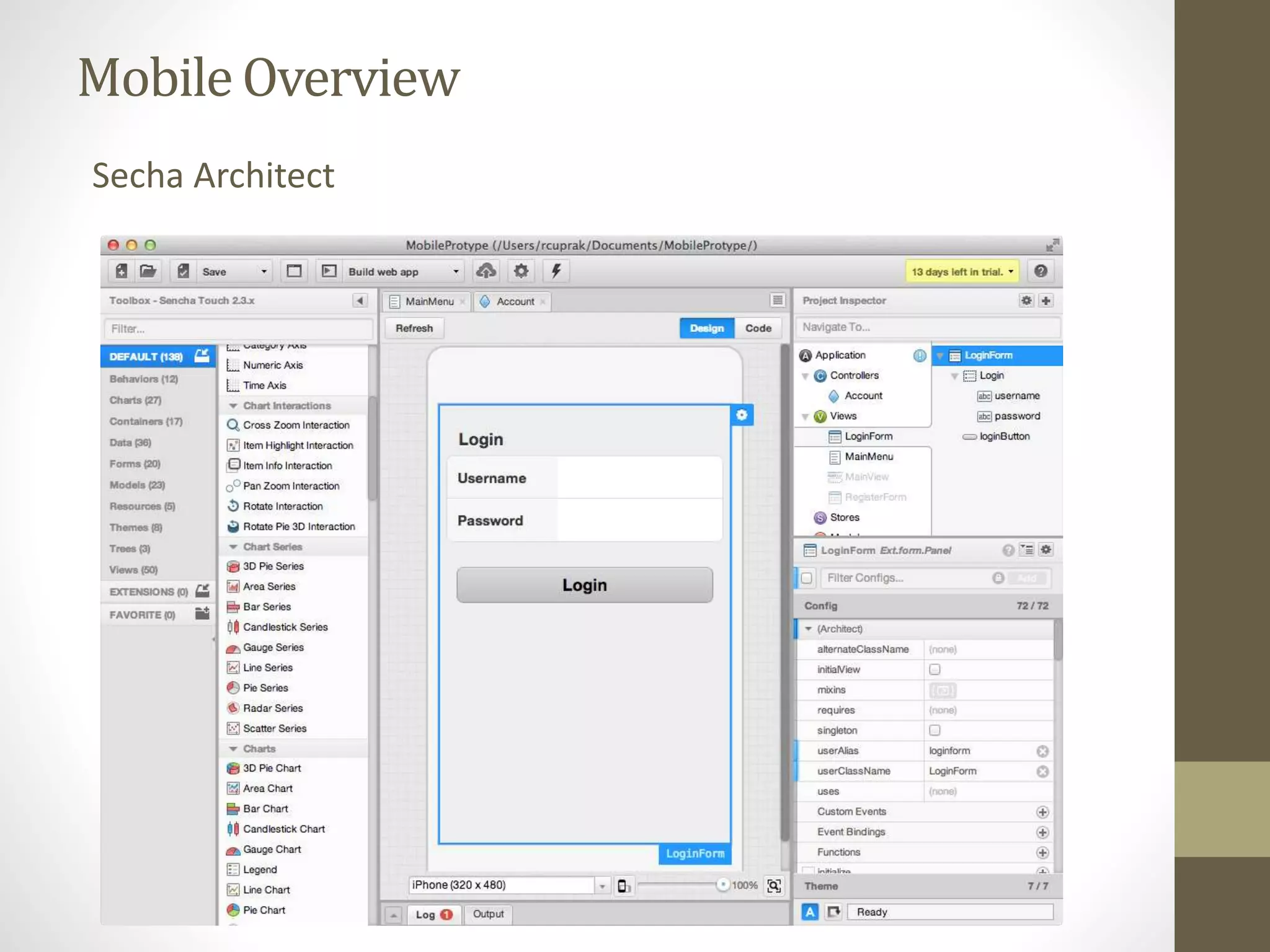Open the Build web app dropdown arrow
Viewport: 1270px width, 952px height.
pyautogui.click(x=456, y=271)
